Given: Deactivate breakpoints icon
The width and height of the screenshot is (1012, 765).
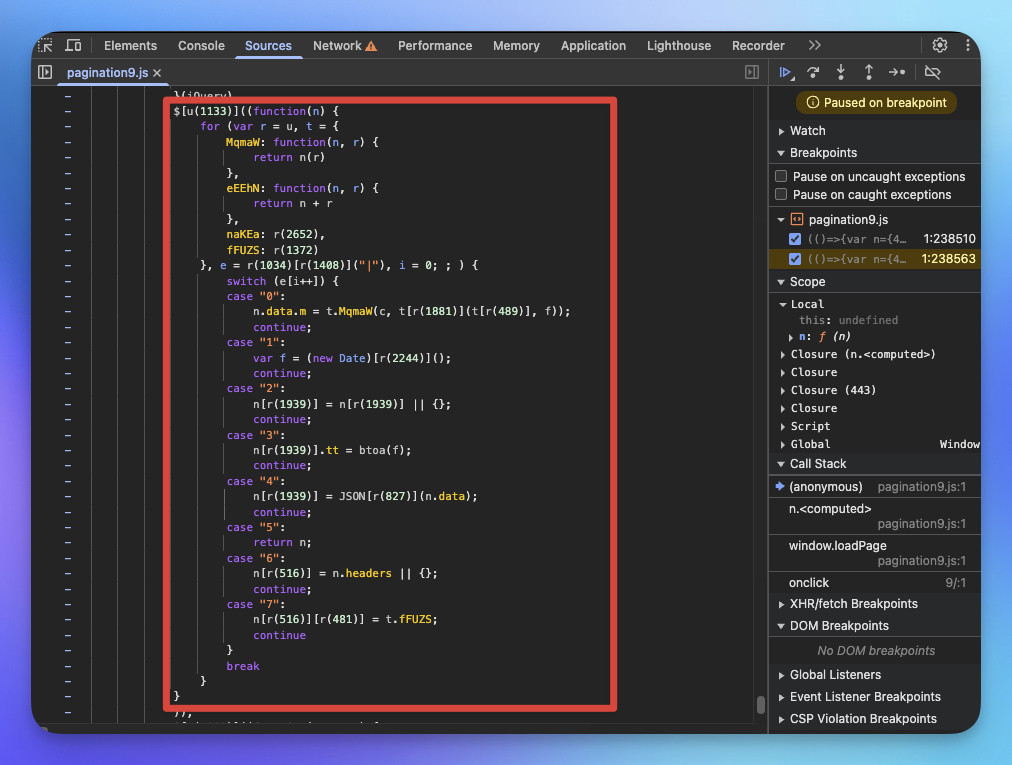Looking at the screenshot, I should [933, 72].
